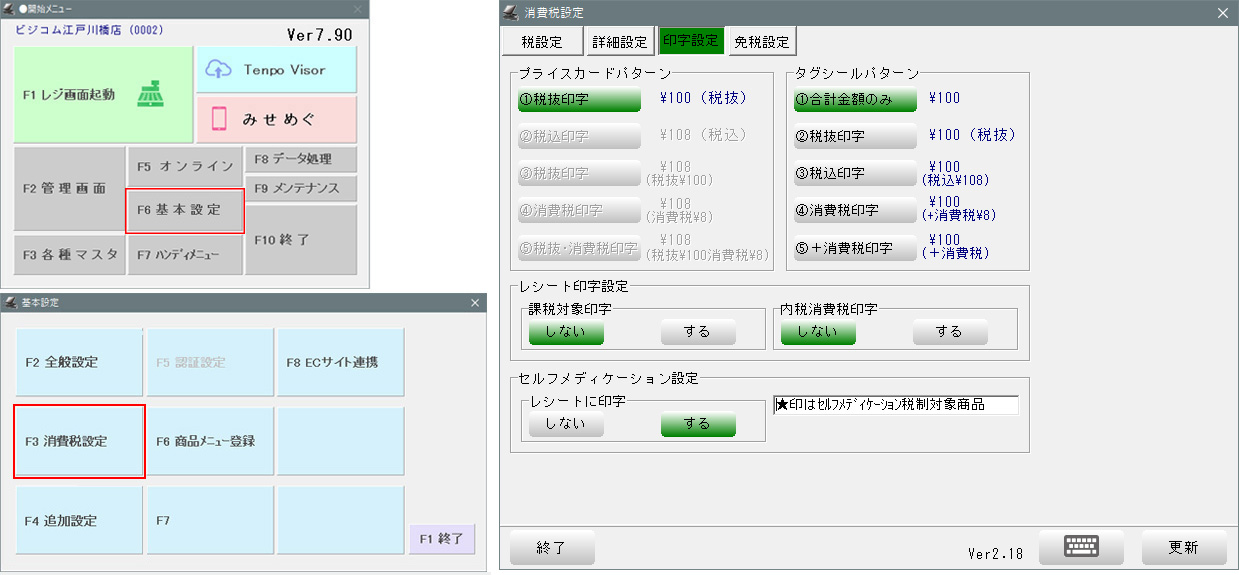1239x575 pixels.
Task: Click F1 終了 in 基本設定 window
Action: click(x=441, y=538)
